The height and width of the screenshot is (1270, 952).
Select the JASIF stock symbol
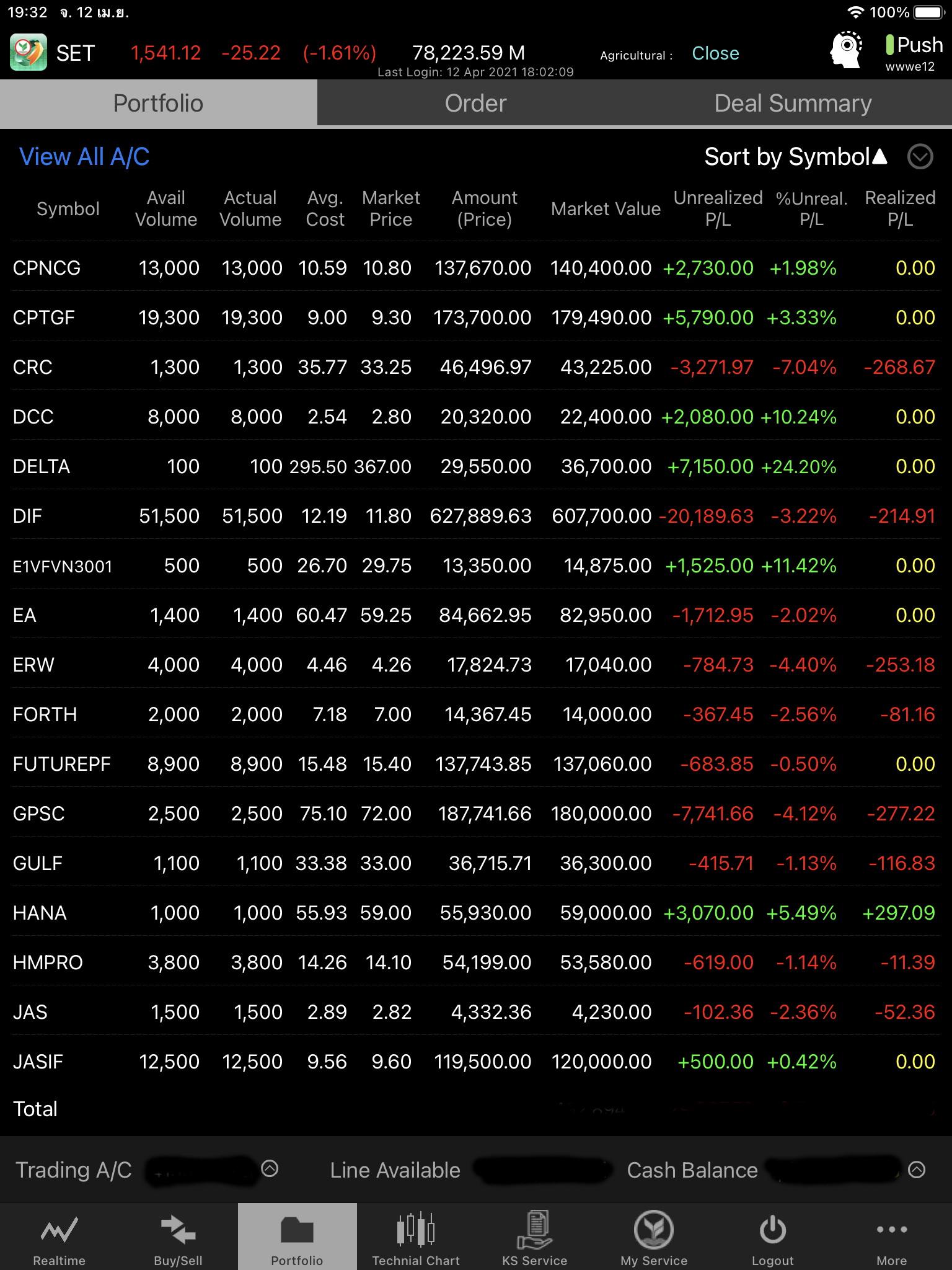[x=38, y=1062]
